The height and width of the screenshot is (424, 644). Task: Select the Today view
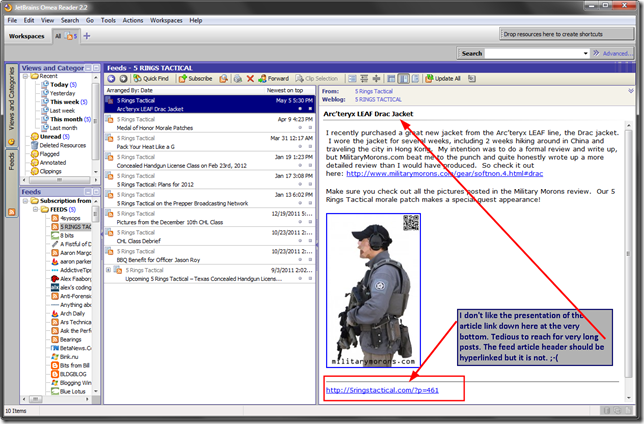point(59,85)
